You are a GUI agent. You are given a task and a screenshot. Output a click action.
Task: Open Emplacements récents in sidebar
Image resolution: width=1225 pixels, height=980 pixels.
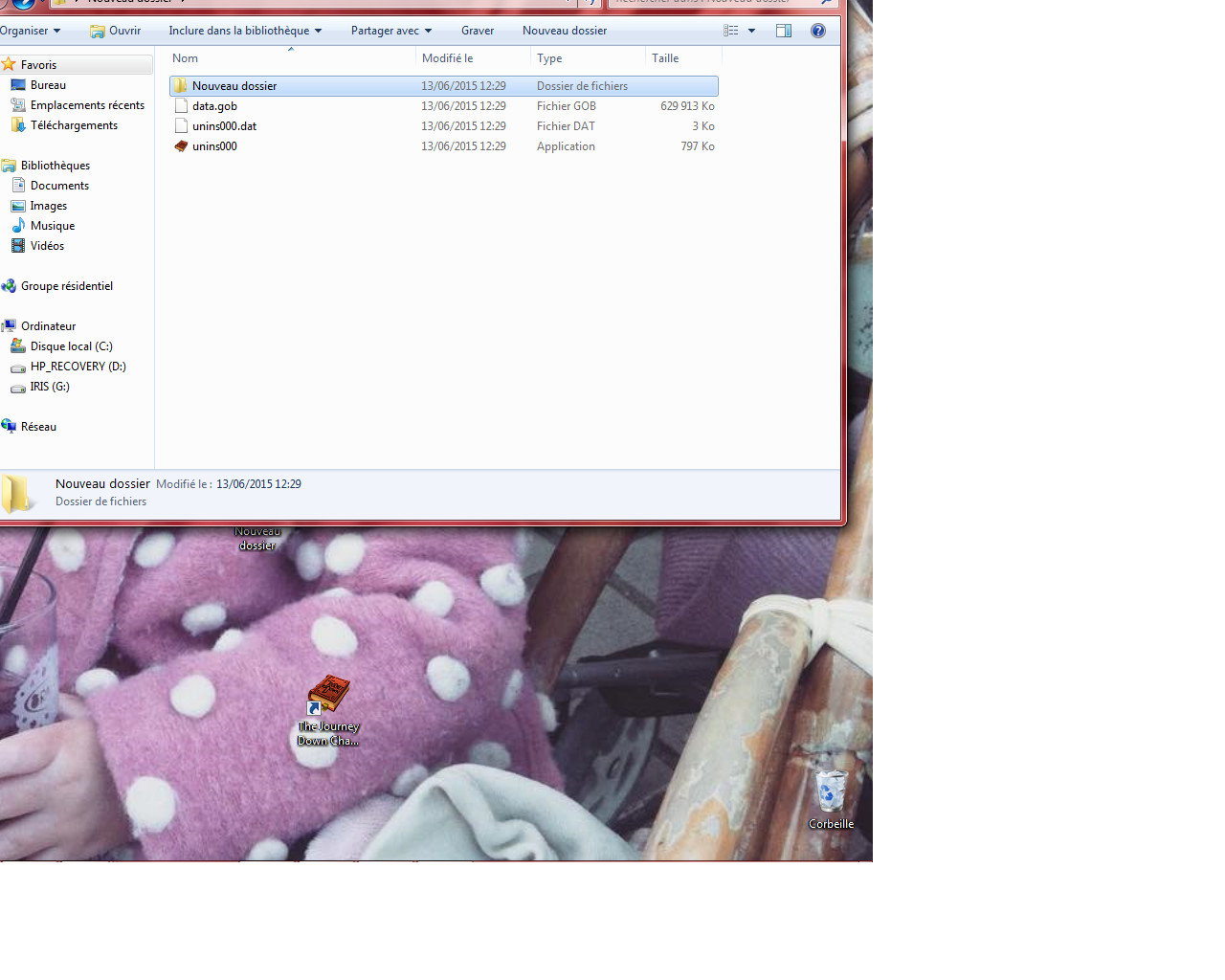[x=87, y=105]
